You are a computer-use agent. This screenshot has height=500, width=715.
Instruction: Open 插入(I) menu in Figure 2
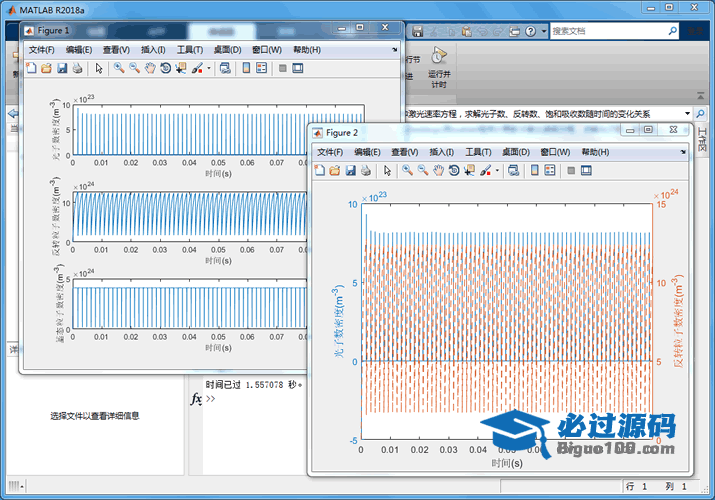click(441, 152)
